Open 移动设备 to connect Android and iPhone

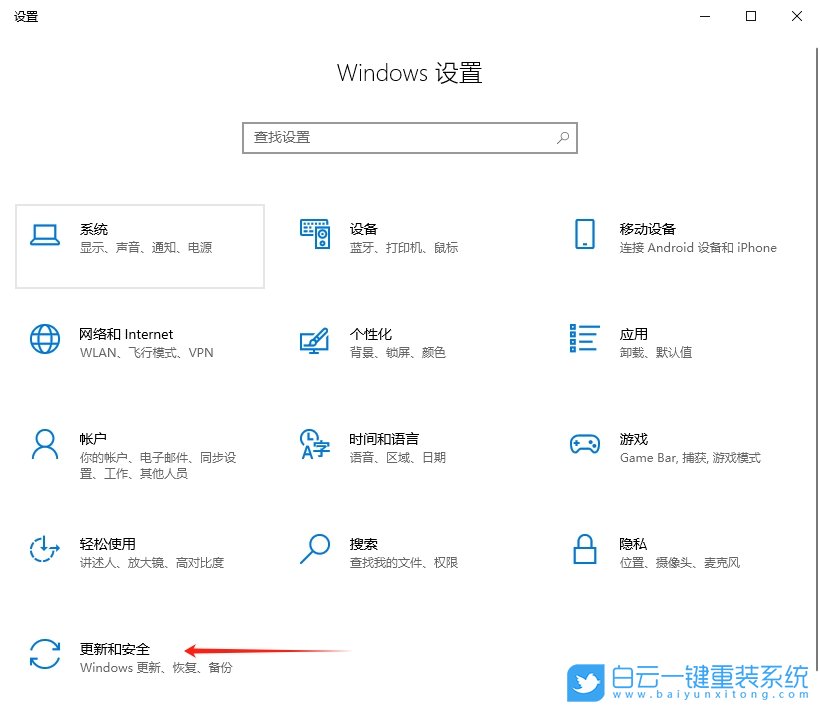(660, 238)
